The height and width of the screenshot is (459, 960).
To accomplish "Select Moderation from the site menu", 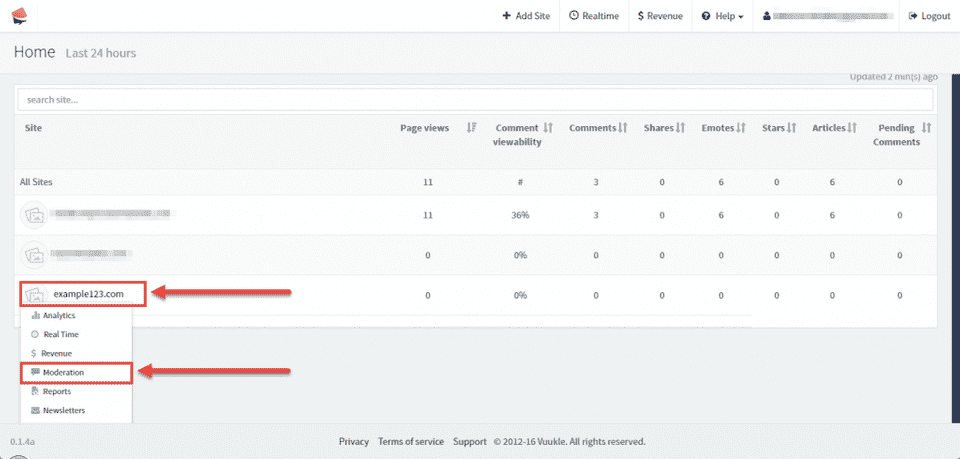I will tap(63, 373).
